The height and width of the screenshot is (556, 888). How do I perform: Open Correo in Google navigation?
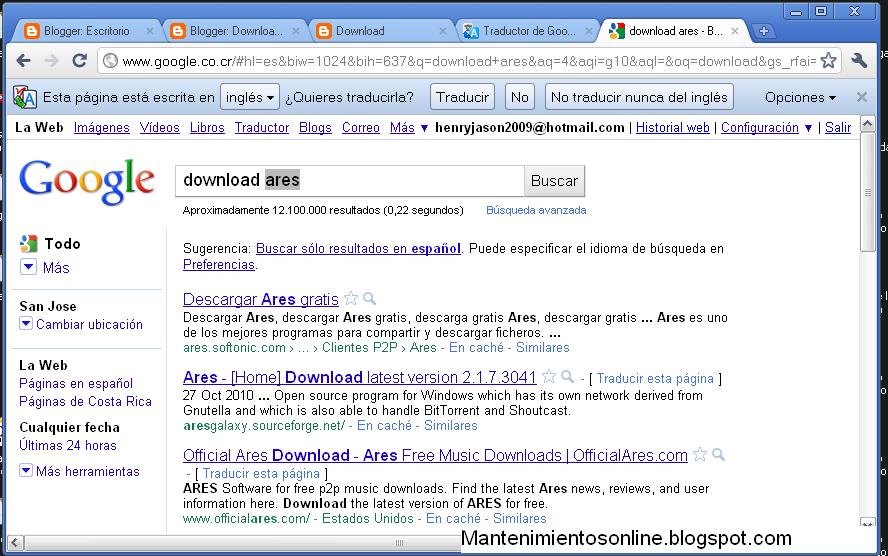[x=361, y=128]
